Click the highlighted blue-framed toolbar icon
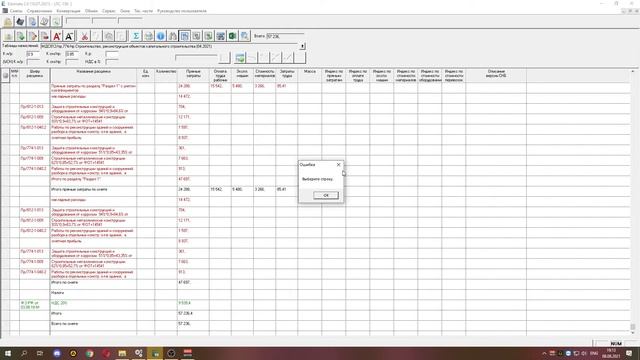The height and width of the screenshot is (360, 640). pos(184,36)
